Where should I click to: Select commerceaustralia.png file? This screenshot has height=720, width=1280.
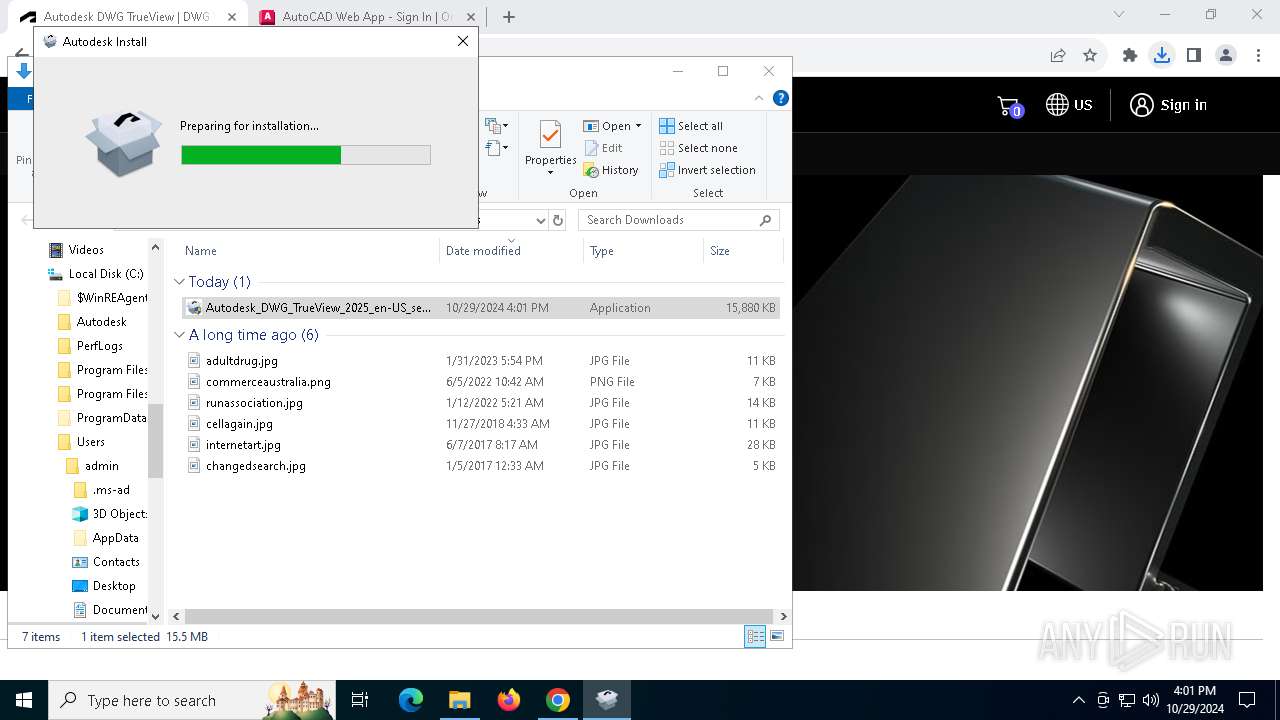[x=268, y=382]
